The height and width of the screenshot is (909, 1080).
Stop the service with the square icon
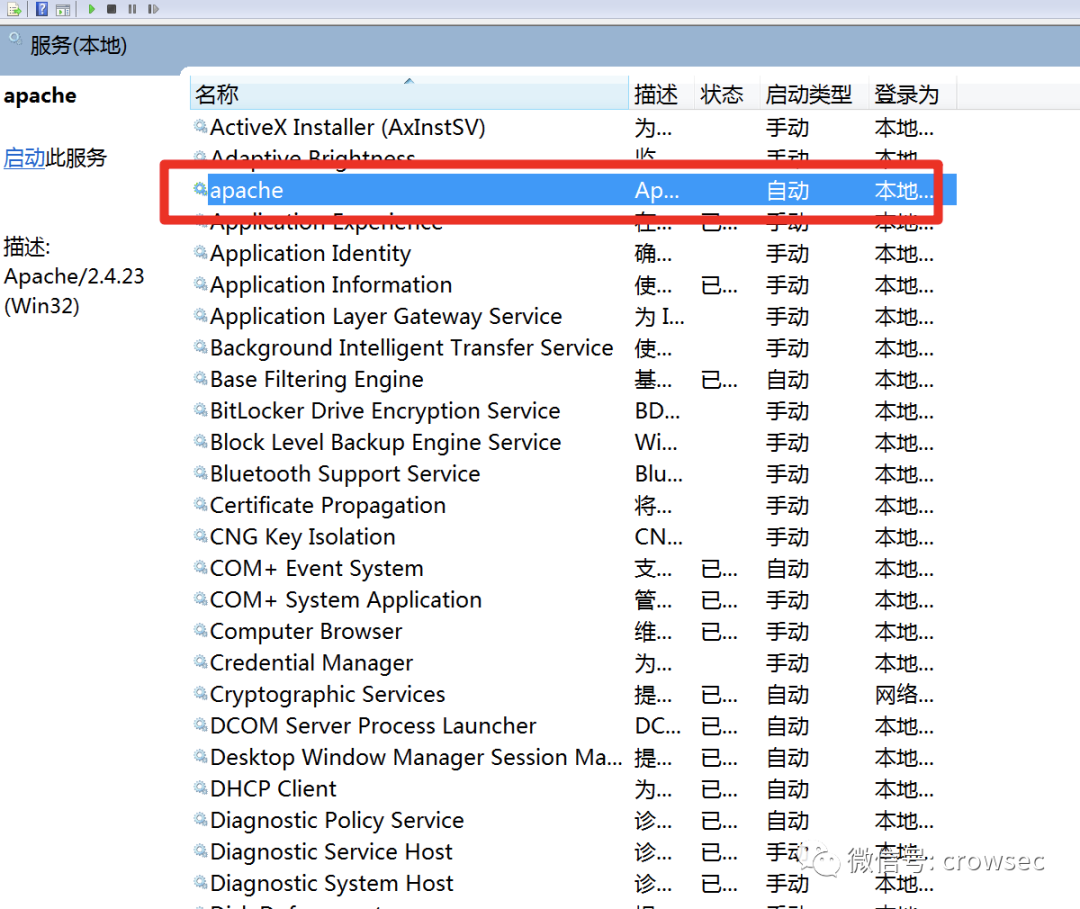coord(112,9)
